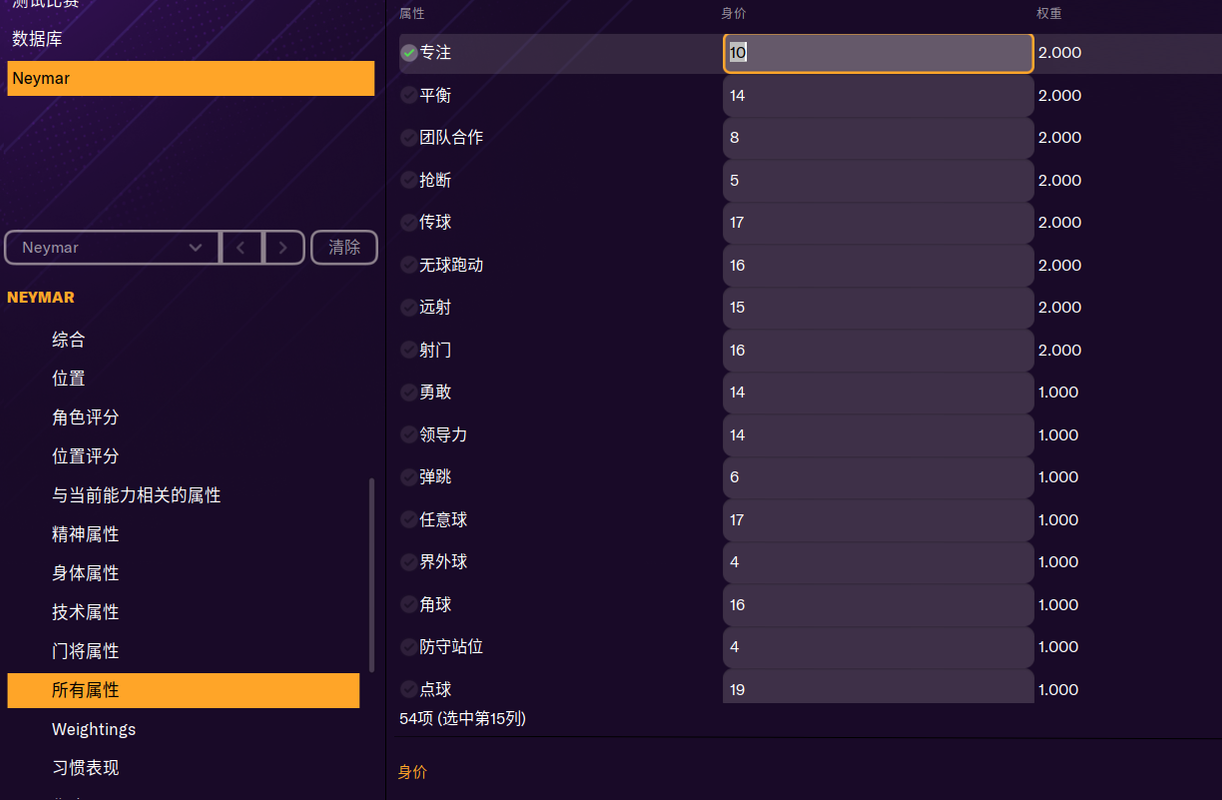Open the 身体属性 section

(x=86, y=573)
